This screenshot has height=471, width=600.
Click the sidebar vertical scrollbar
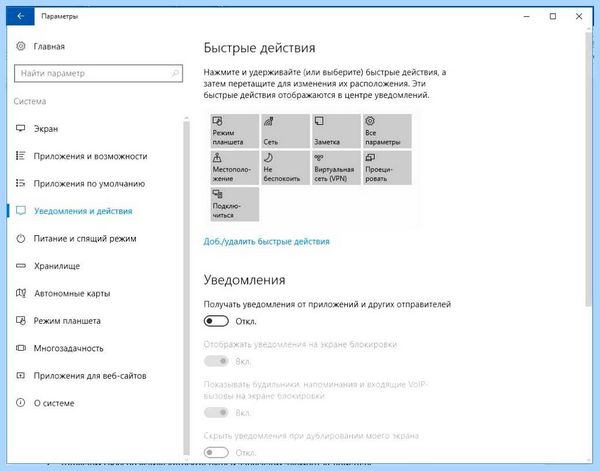(186, 287)
